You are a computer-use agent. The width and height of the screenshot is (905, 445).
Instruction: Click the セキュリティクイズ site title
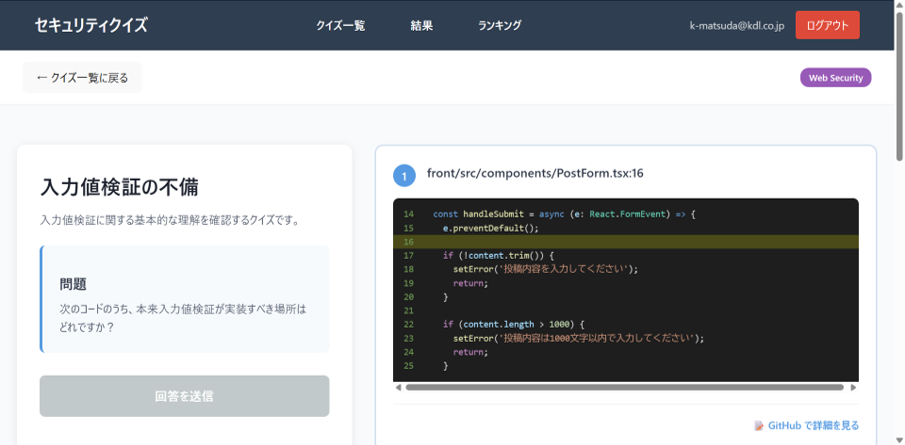90,26
